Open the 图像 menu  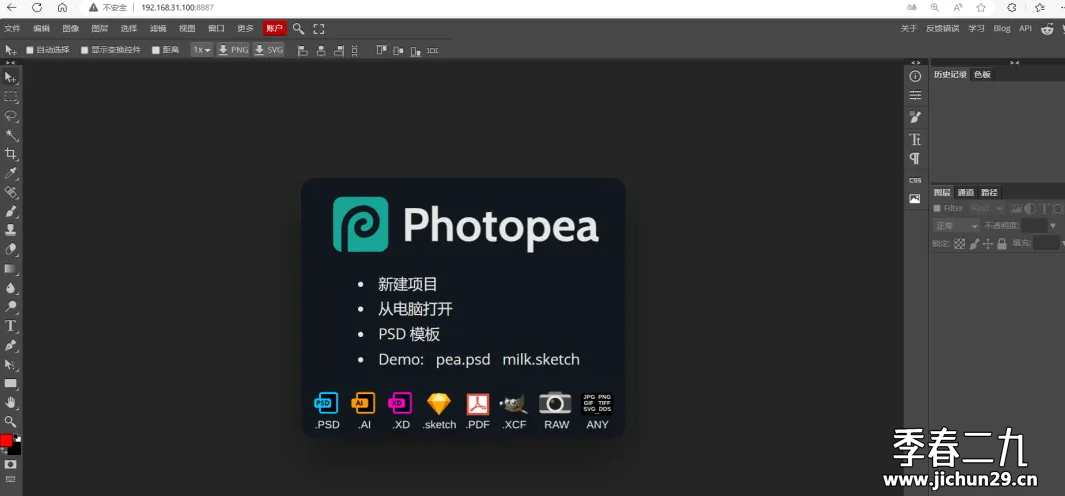pyautogui.click(x=71, y=29)
